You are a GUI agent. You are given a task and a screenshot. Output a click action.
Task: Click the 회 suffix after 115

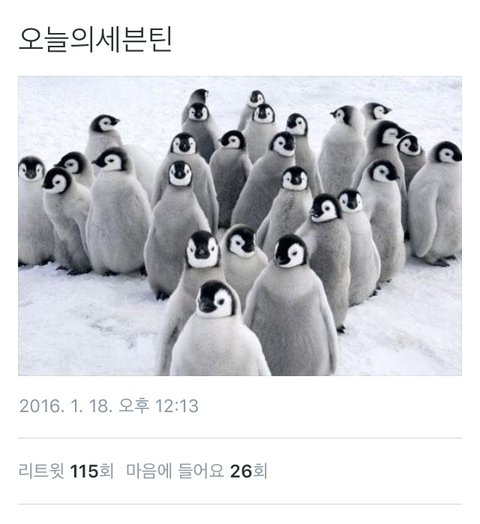coord(106,471)
